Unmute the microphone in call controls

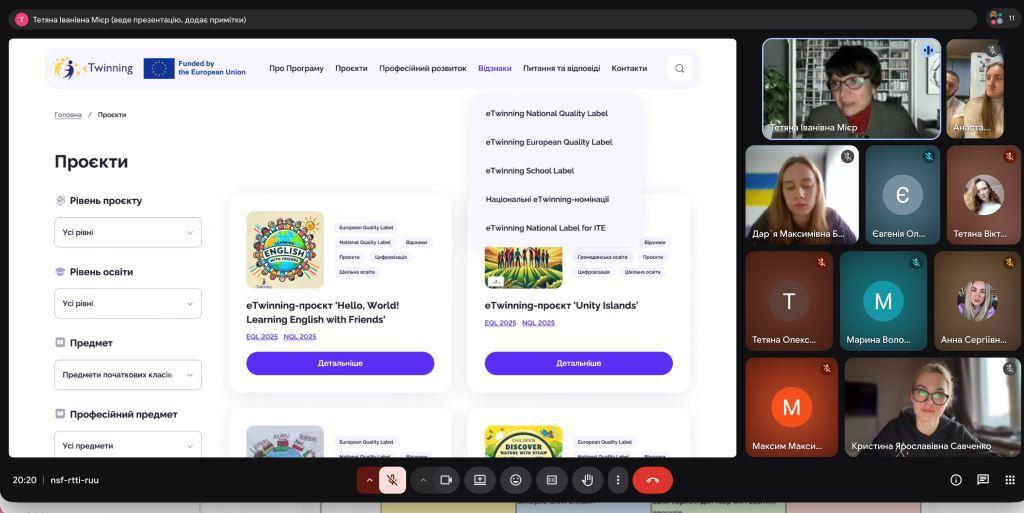point(392,480)
